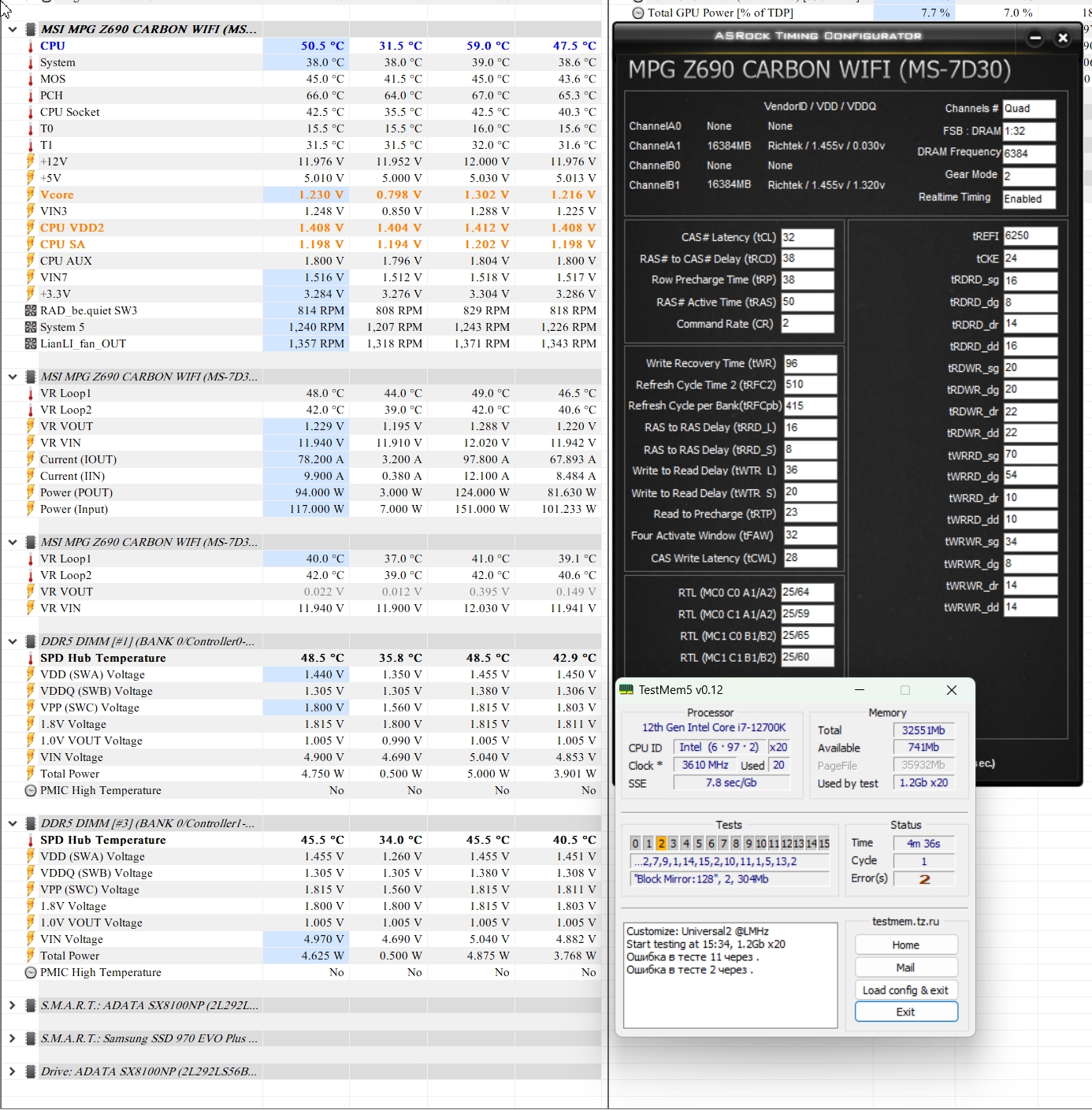Select the Power (POUT) sensor icon
1092x1110 pixels.
click(x=31, y=492)
